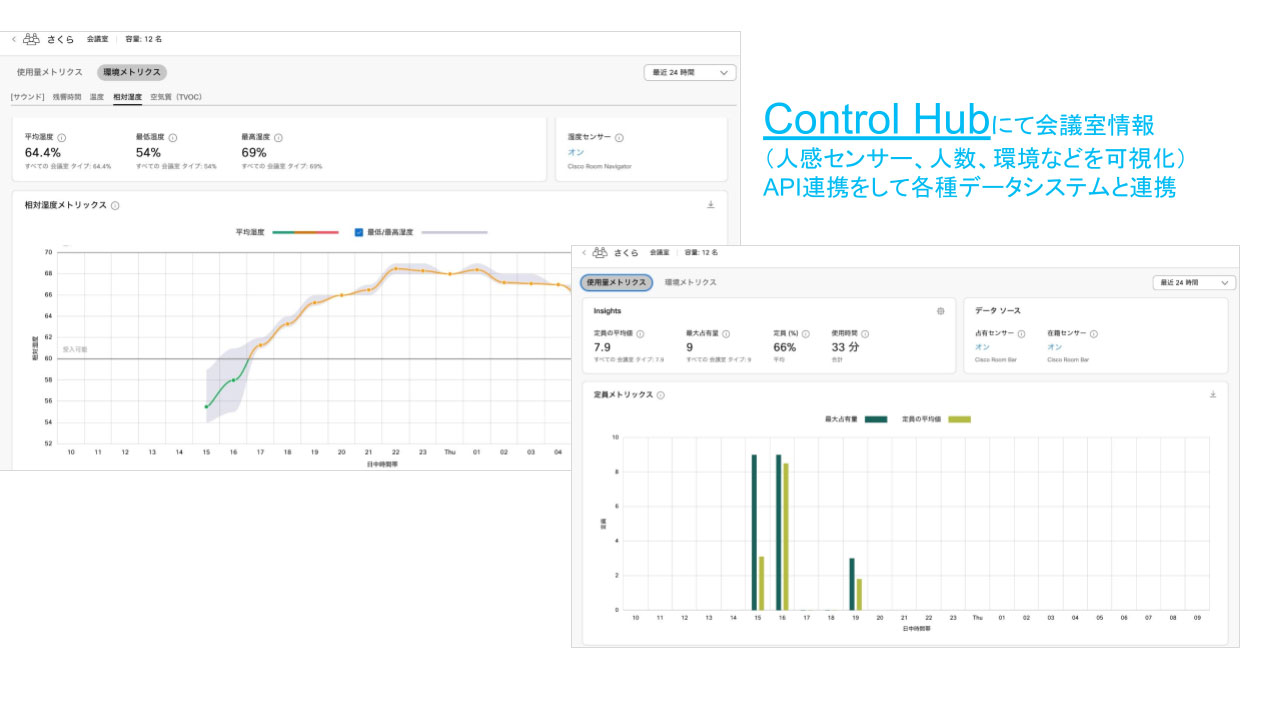Click the 最大占有量 dark green legend swatch
Image resolution: width=1280 pixels, height=720 pixels.
pyautogui.click(x=876, y=419)
